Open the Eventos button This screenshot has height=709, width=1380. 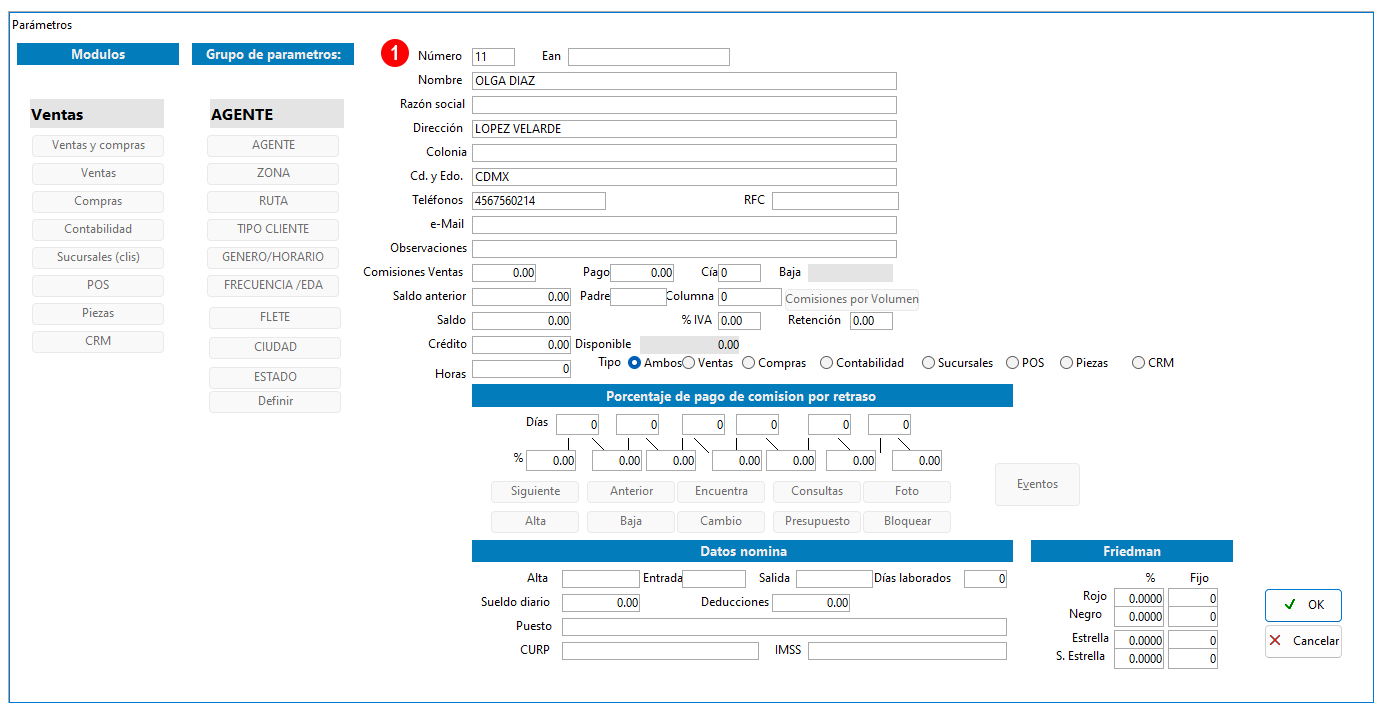click(x=1037, y=484)
